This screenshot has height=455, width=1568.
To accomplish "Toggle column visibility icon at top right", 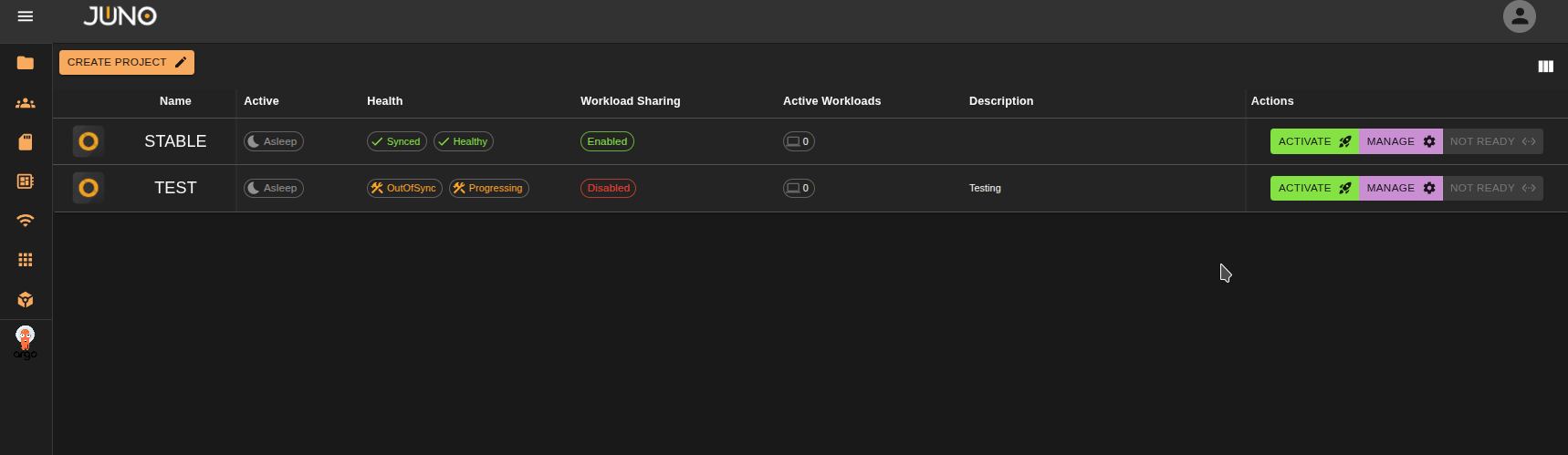I will point(1545,67).
